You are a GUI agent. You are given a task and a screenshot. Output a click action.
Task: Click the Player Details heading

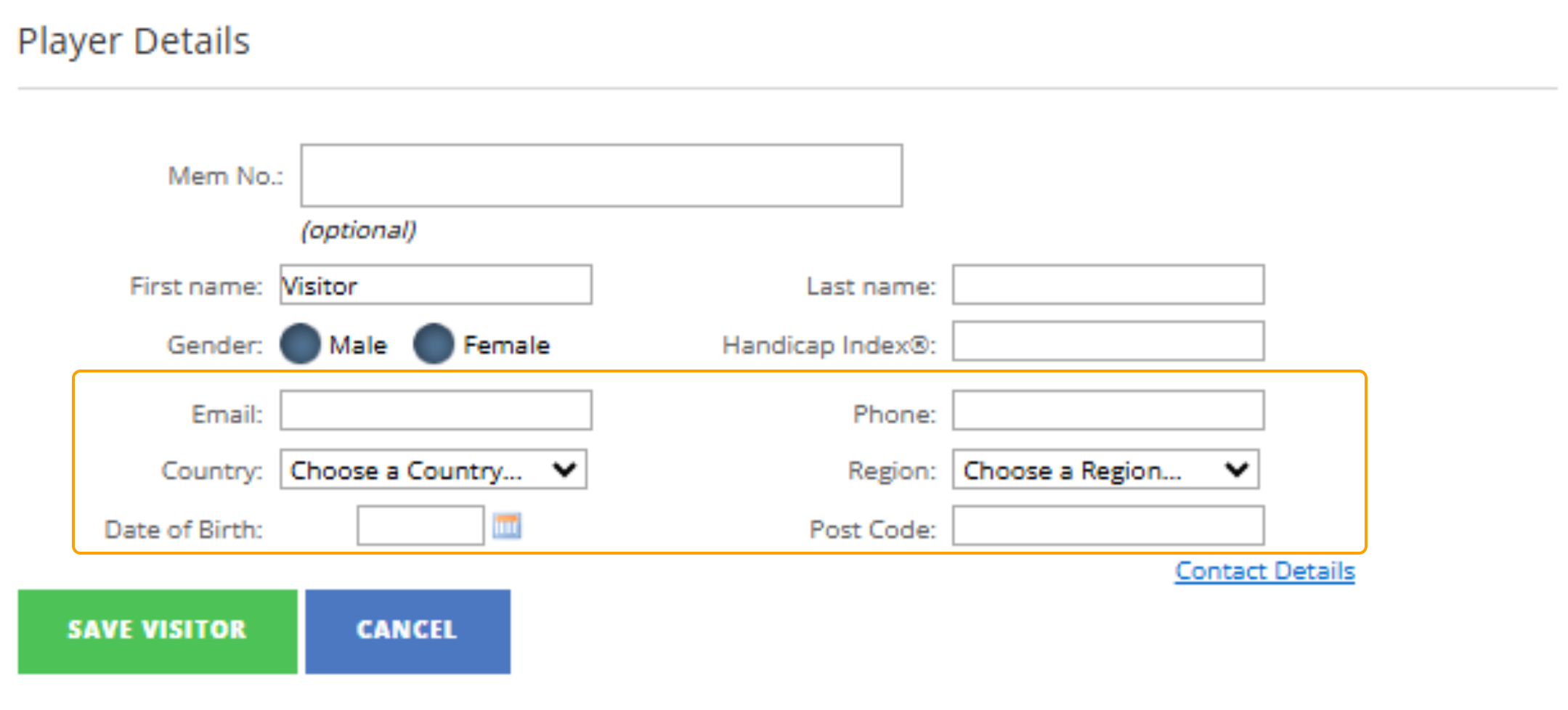tap(134, 41)
